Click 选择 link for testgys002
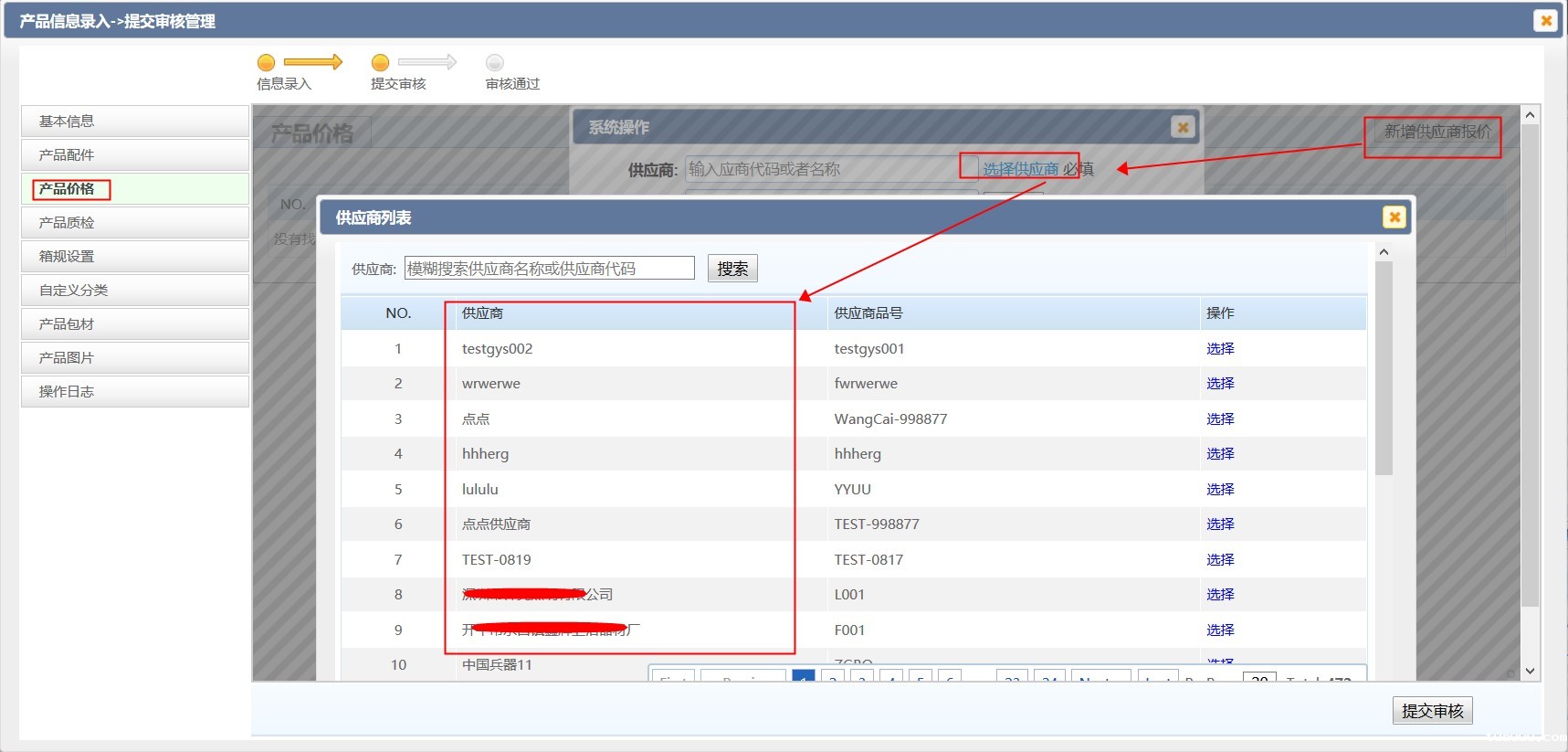This screenshot has width=1568, height=752. 1219,348
